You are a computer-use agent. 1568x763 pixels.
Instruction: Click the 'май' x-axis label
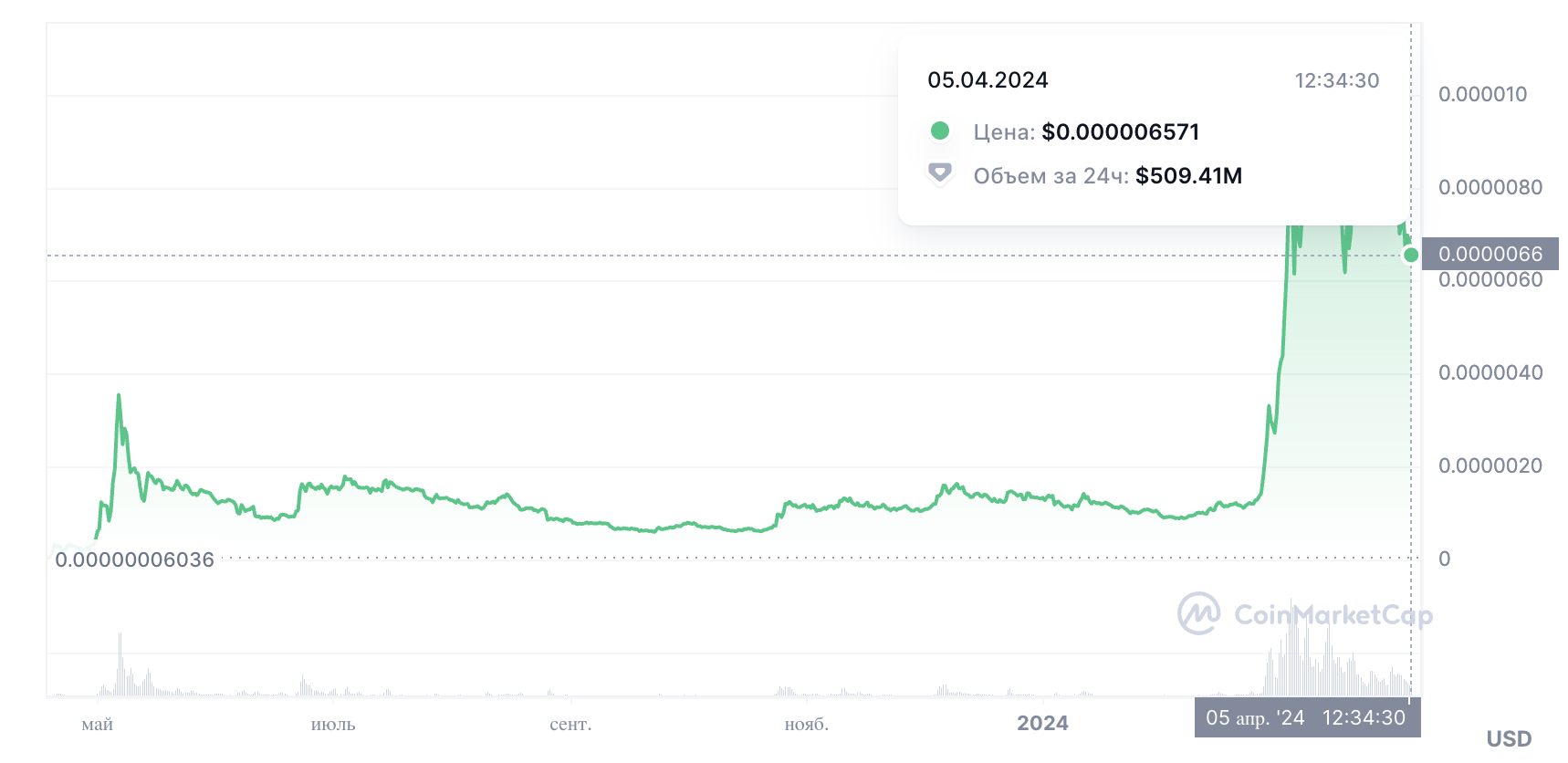tap(97, 725)
